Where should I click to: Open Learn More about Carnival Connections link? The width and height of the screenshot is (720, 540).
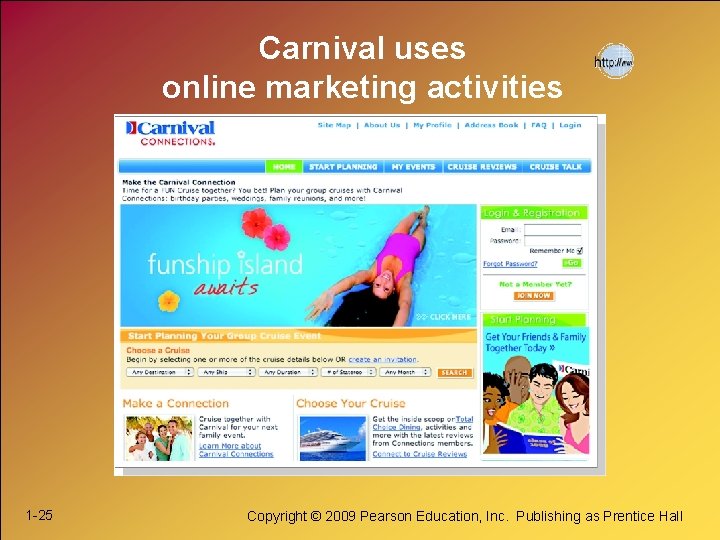point(236,450)
